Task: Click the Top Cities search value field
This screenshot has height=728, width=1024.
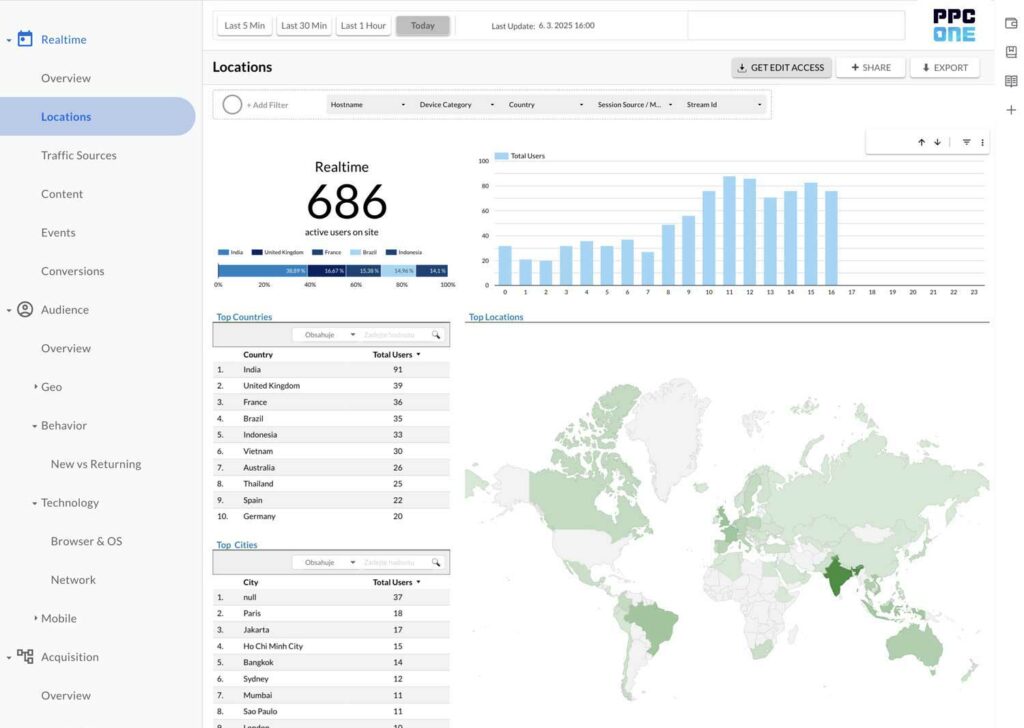Action: 394,563
